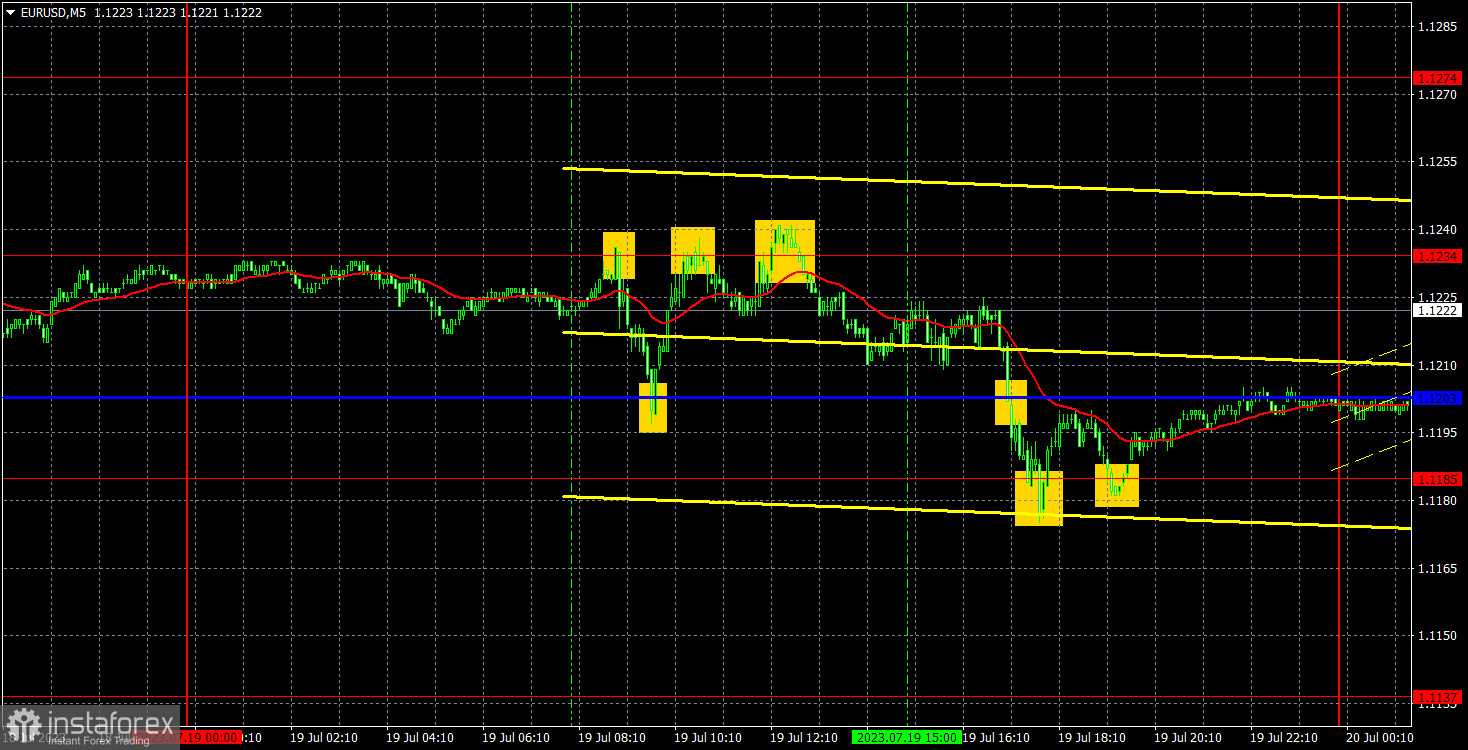Screen dimensions: 1468x750
Task: Click the 19 Jul 06:10 time label
Action: click(516, 737)
